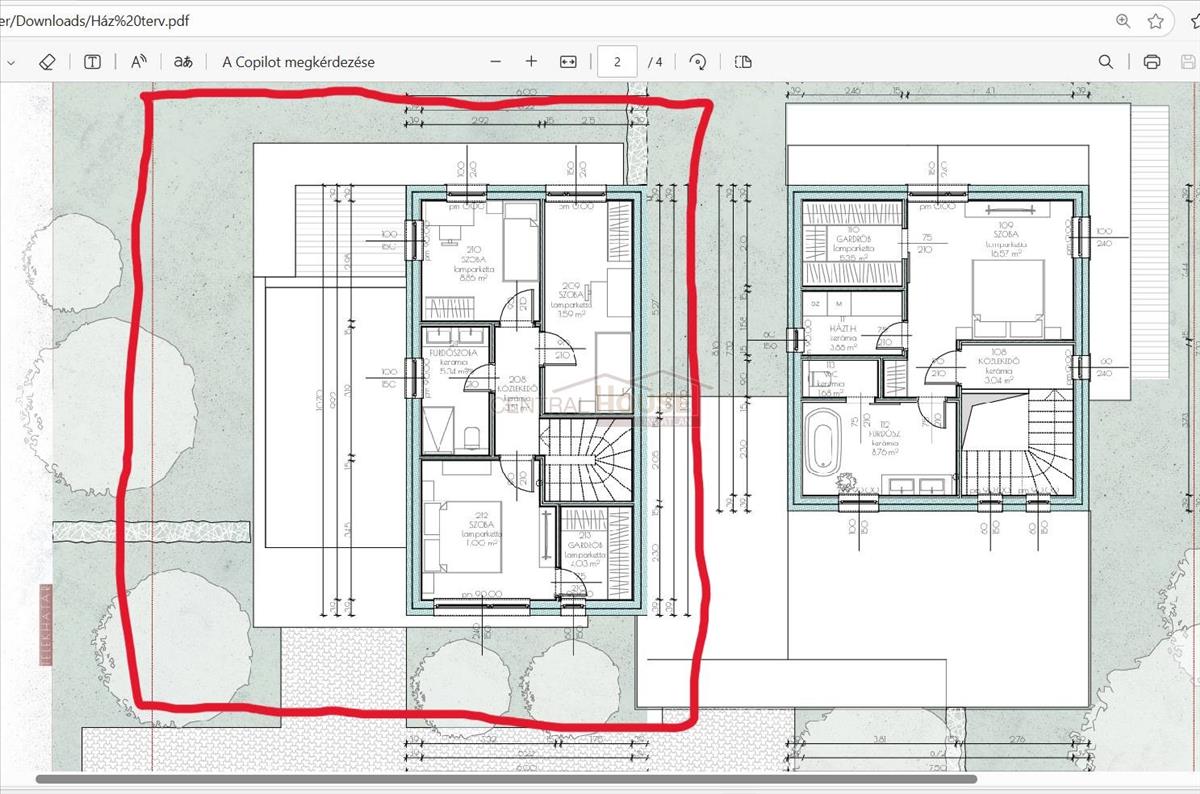Screen dimensions: 1200x794
Task: Search the PDF with the magnifier icon
Action: (x=1105, y=62)
